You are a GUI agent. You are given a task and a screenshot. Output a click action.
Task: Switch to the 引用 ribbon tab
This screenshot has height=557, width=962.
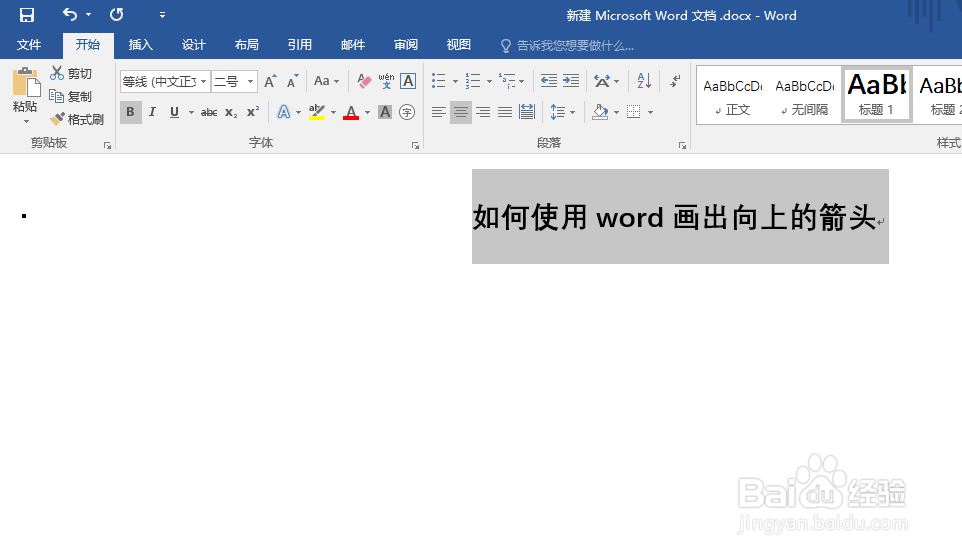[x=299, y=45]
